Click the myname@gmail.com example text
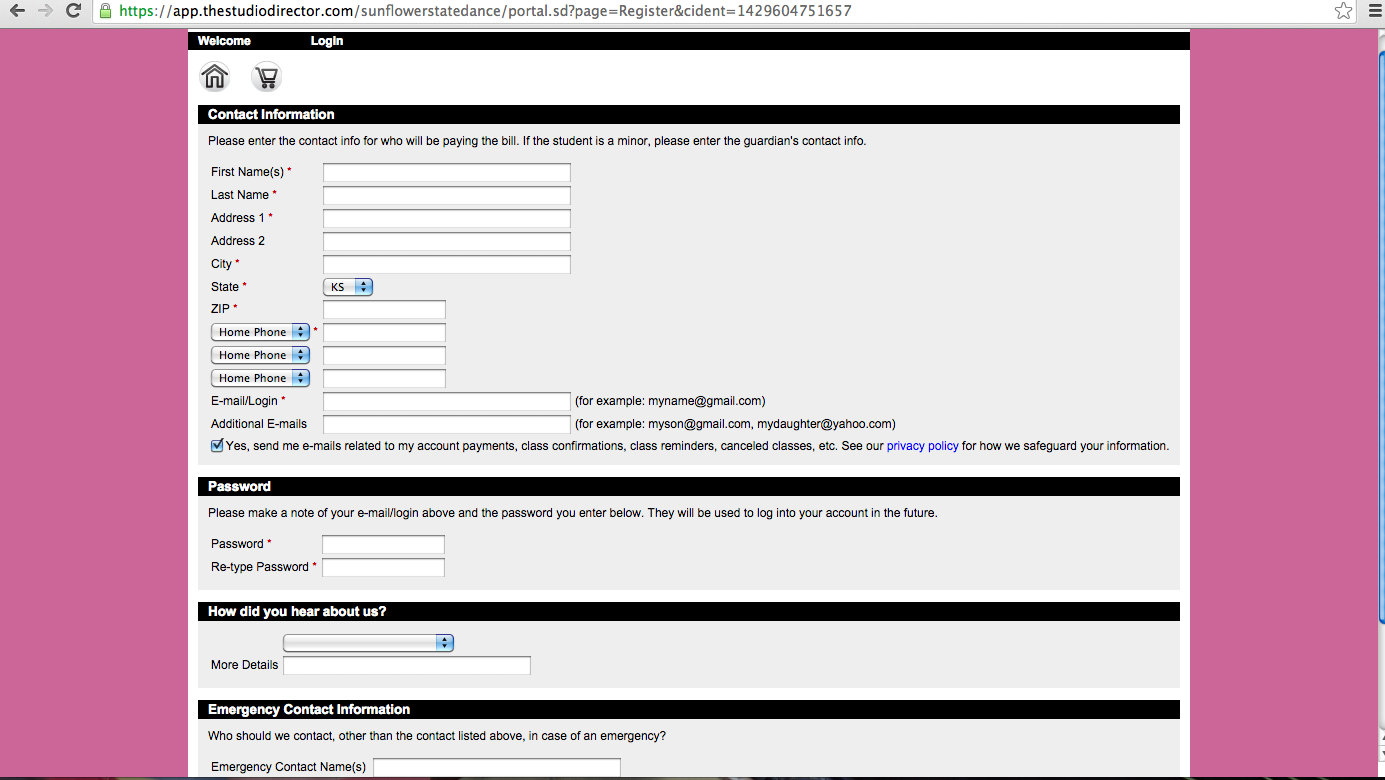 [x=670, y=401]
